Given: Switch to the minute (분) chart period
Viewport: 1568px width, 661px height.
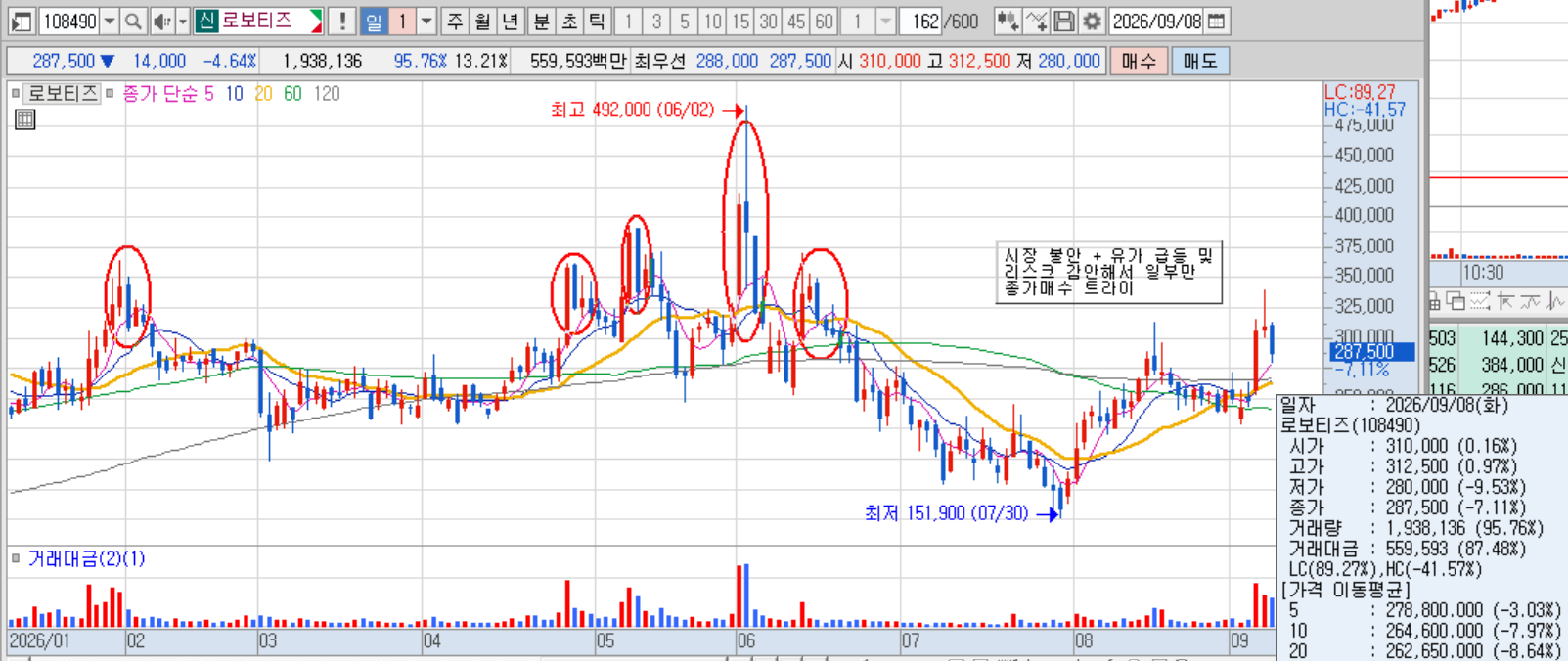Looking at the screenshot, I should [541, 21].
